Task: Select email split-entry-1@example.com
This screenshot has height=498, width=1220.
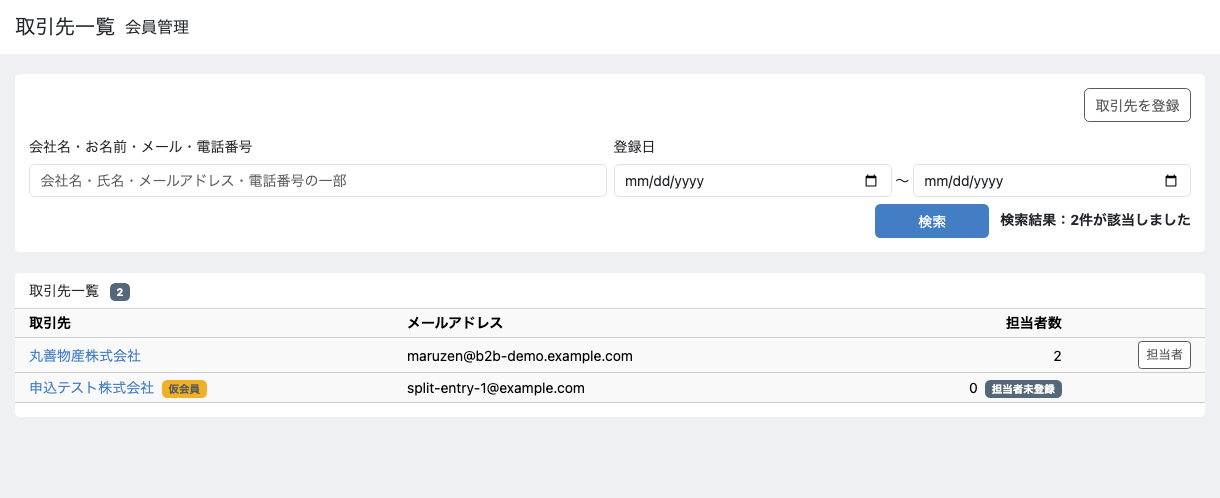Action: (x=496, y=388)
